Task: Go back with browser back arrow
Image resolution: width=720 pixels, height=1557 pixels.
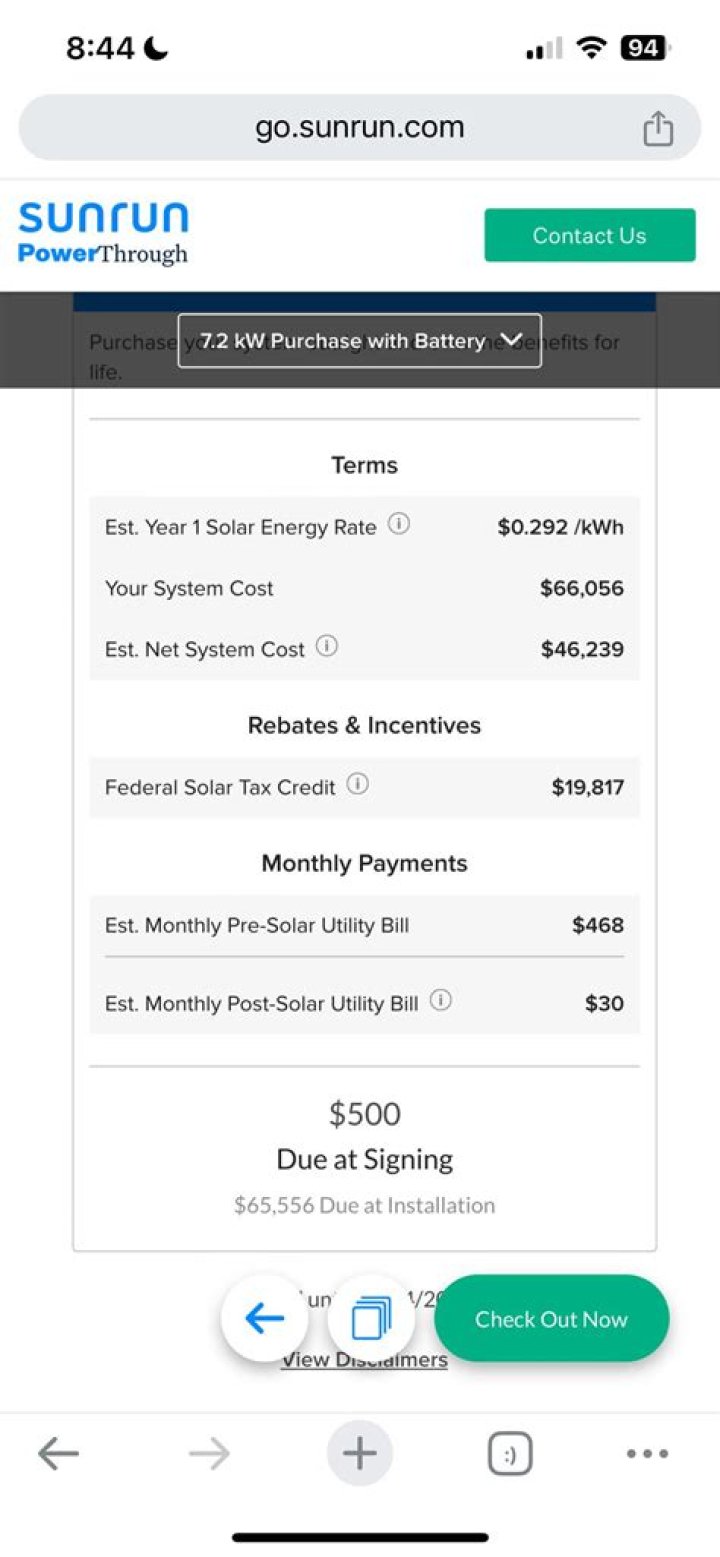Action: (58, 1453)
